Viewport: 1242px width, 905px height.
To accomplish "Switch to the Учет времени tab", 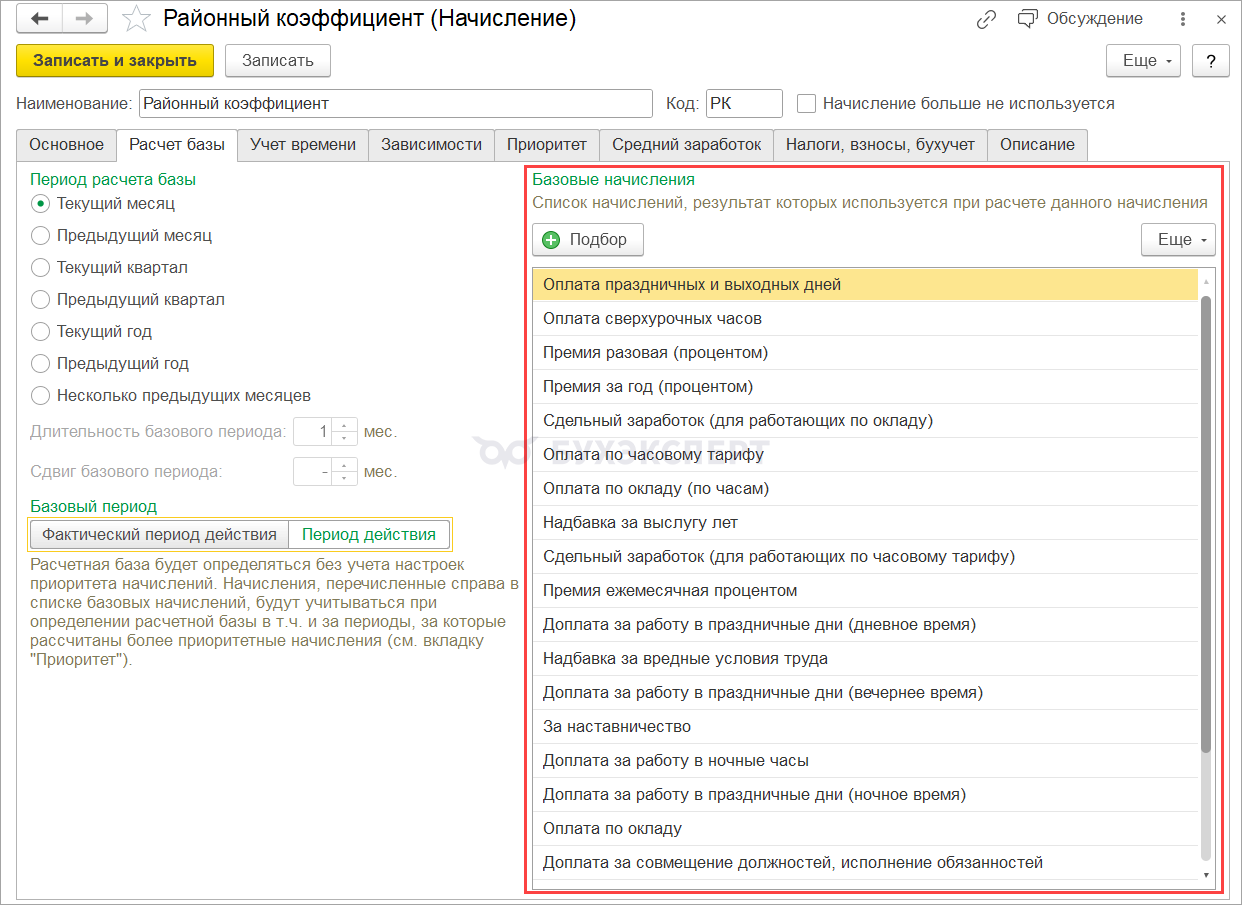I will pyautogui.click(x=303, y=145).
